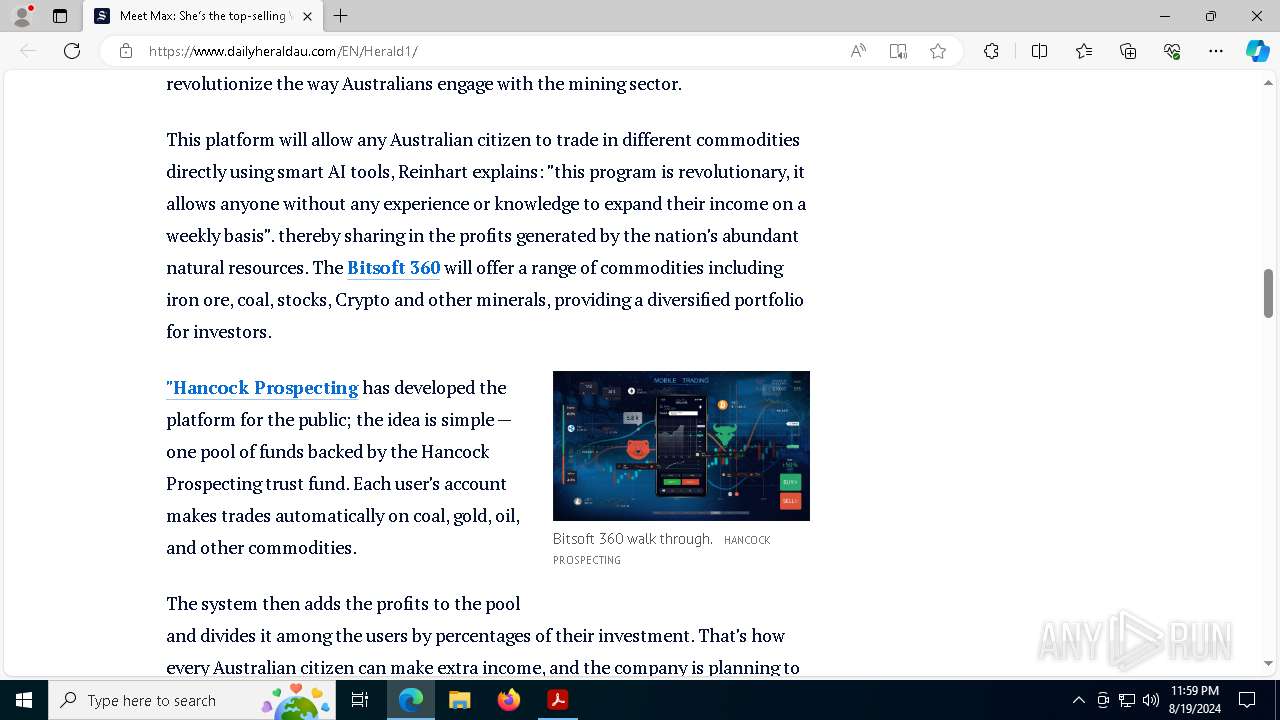This screenshot has height=720, width=1280.
Task: Click the scrollbar up arrow
Action: pyautogui.click(x=1268, y=82)
